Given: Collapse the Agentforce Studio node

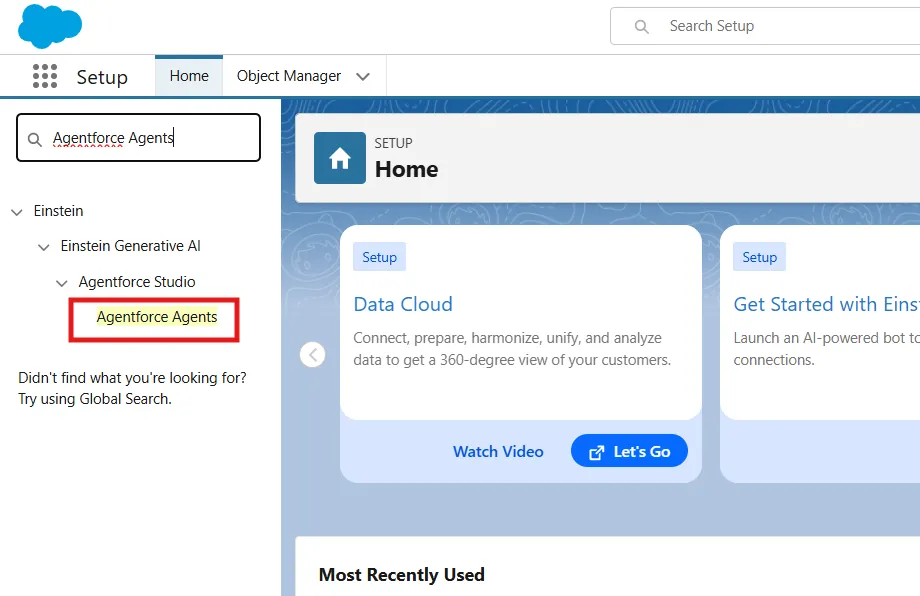Looking at the screenshot, I should coord(62,283).
